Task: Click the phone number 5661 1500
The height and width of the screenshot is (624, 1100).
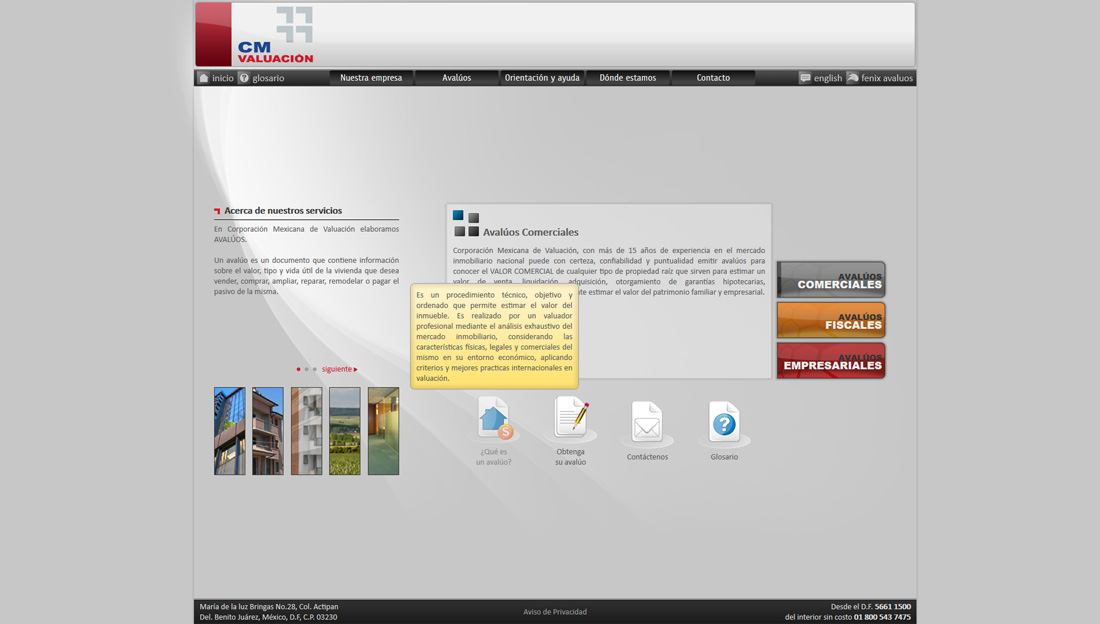Action: pyautogui.click(x=892, y=606)
